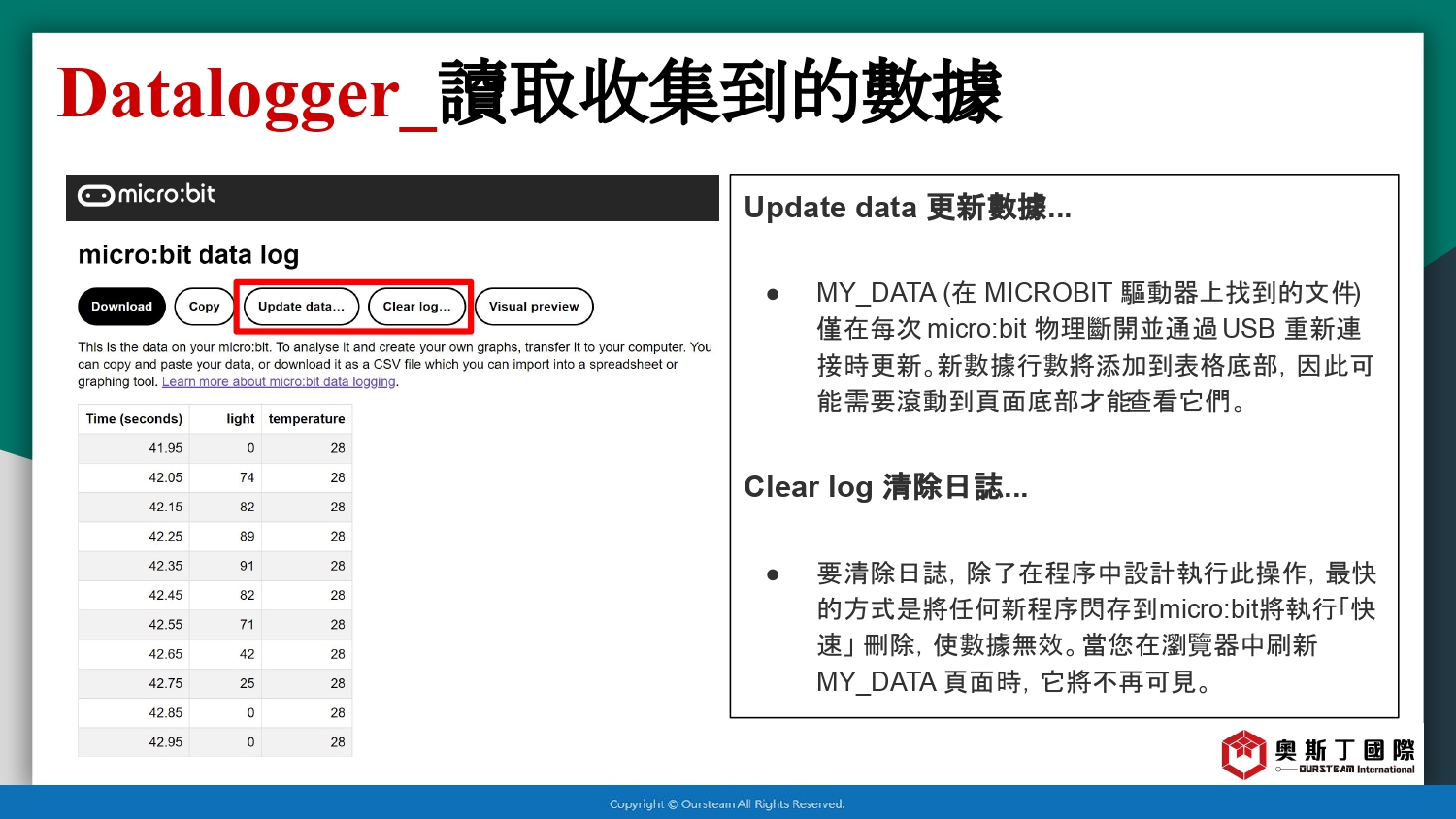Click the micro:bit logo in the header
Screen dimensions: 1456x819
click(147, 195)
